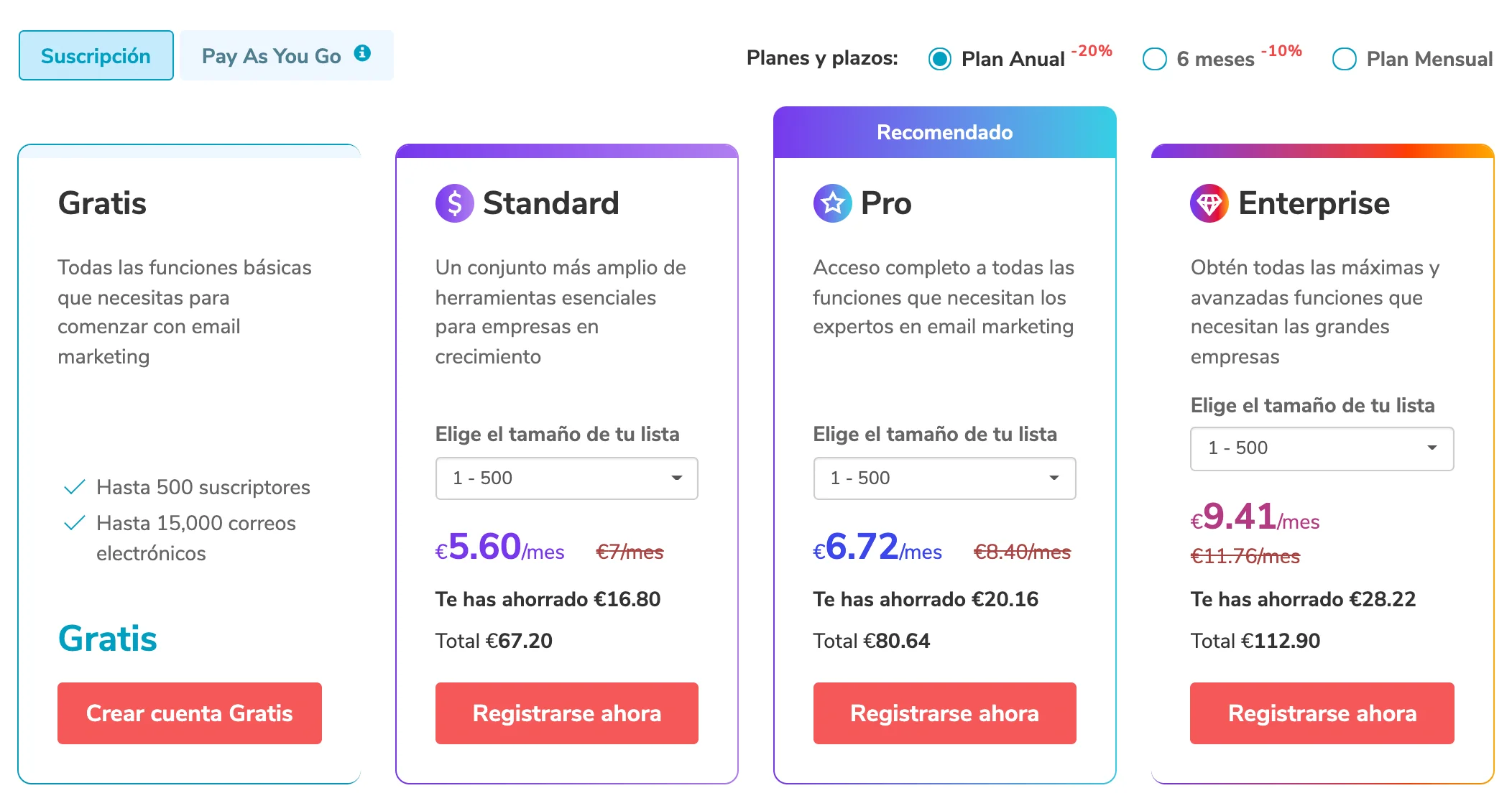1512x806 pixels.
Task: Click the checkmark beside Hasta 15,000 correos
Action: point(75,524)
